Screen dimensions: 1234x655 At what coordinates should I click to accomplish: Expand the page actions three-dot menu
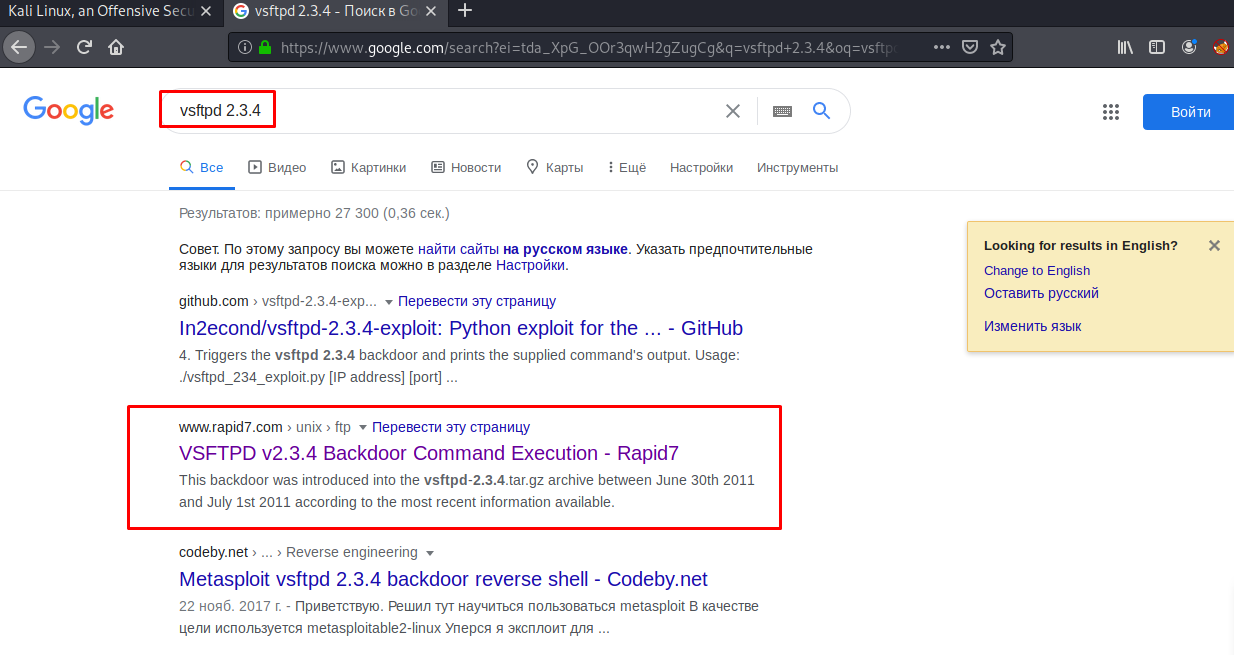tap(942, 47)
